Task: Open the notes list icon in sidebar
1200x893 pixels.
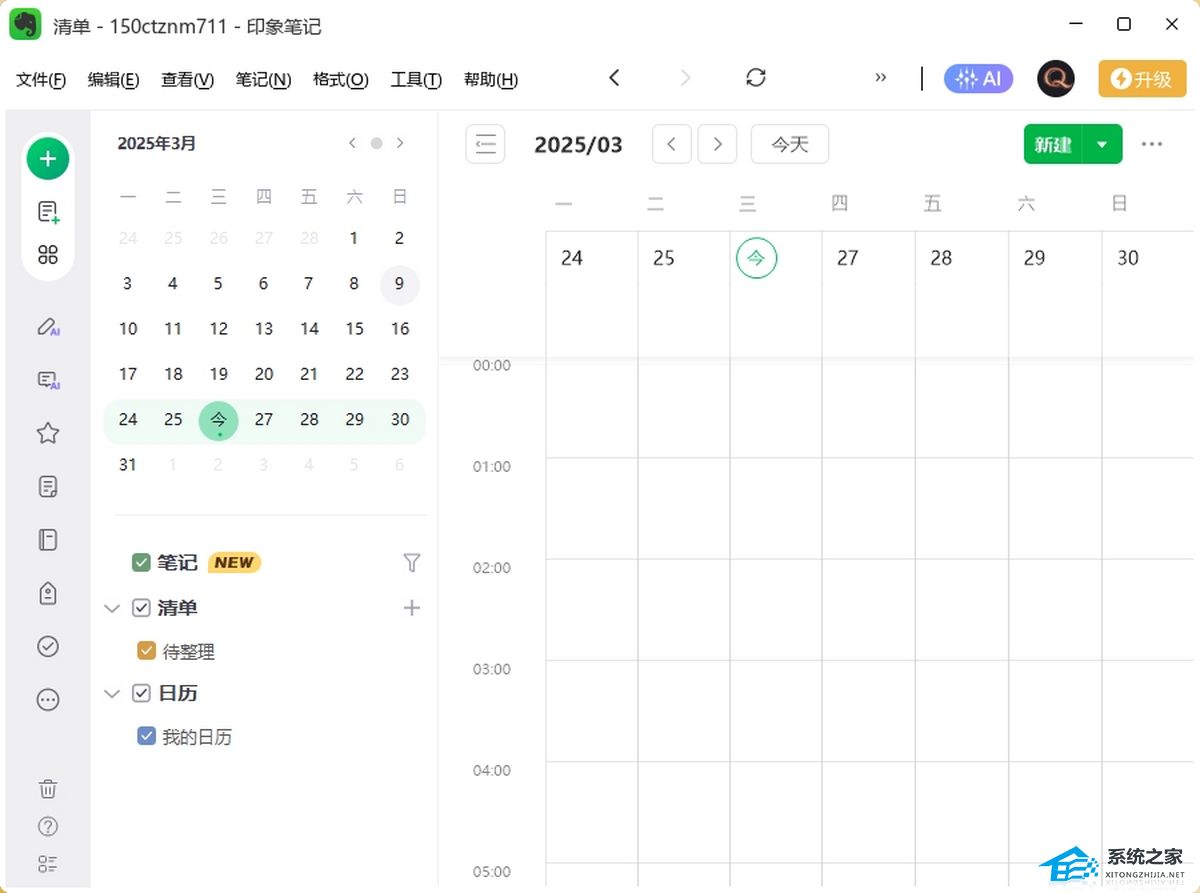Action: coord(48,487)
